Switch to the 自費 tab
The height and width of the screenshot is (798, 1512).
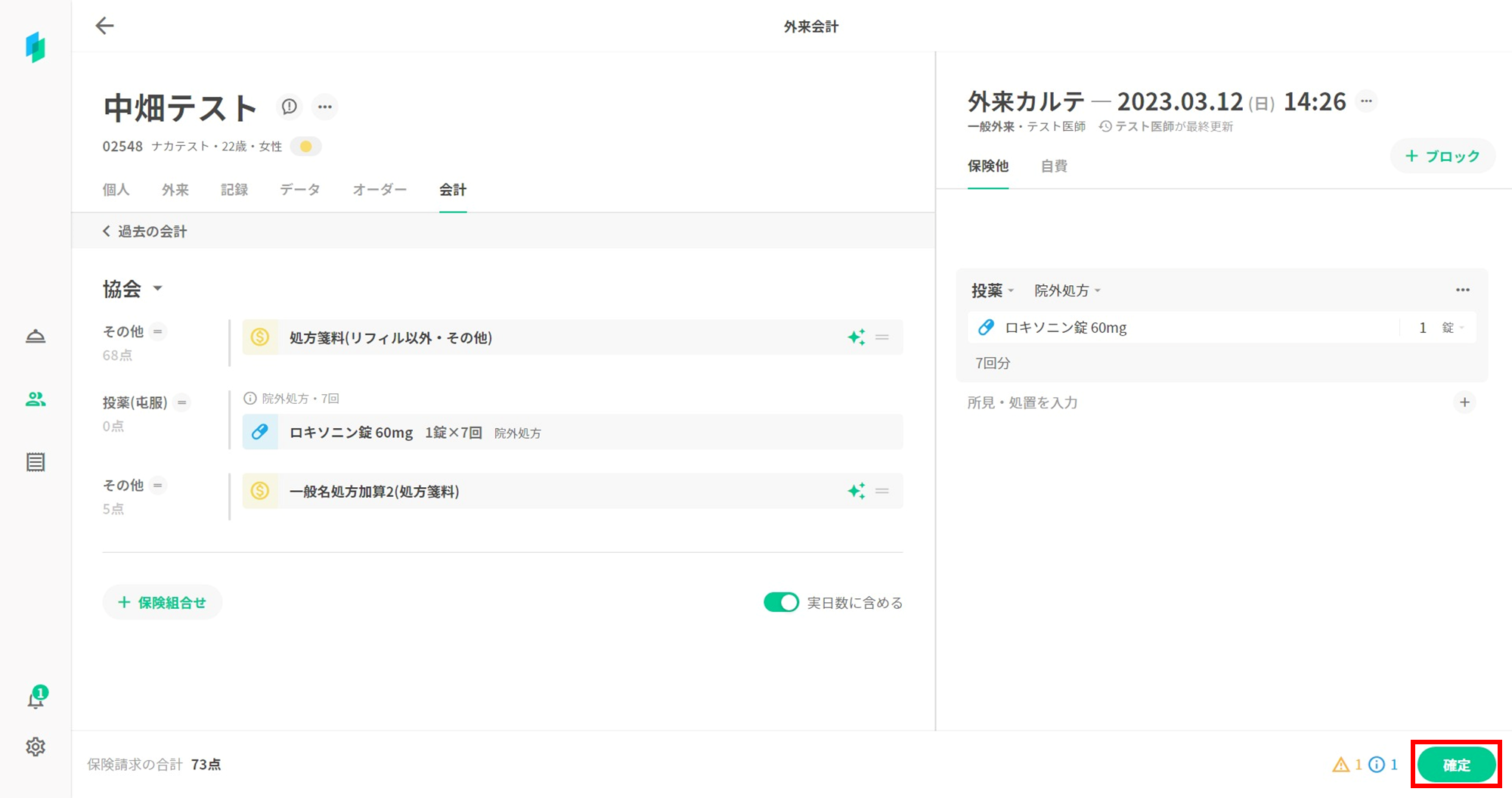(1053, 166)
